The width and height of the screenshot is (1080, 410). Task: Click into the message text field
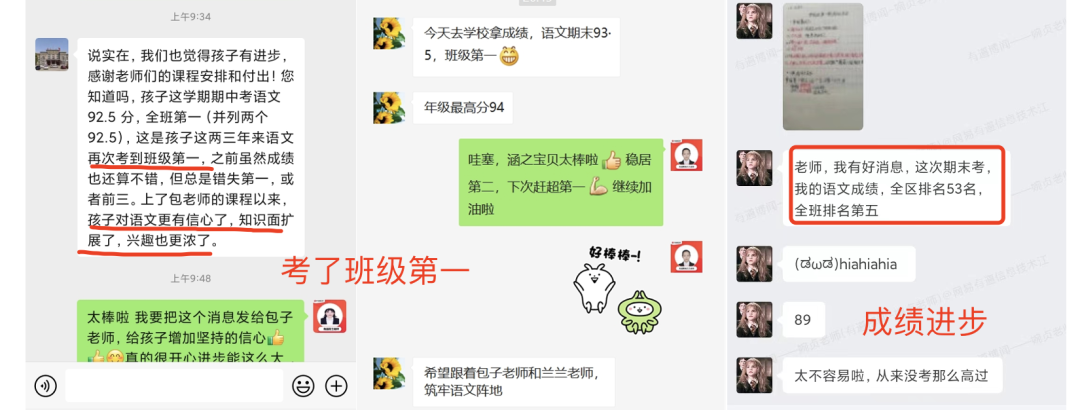tap(174, 385)
